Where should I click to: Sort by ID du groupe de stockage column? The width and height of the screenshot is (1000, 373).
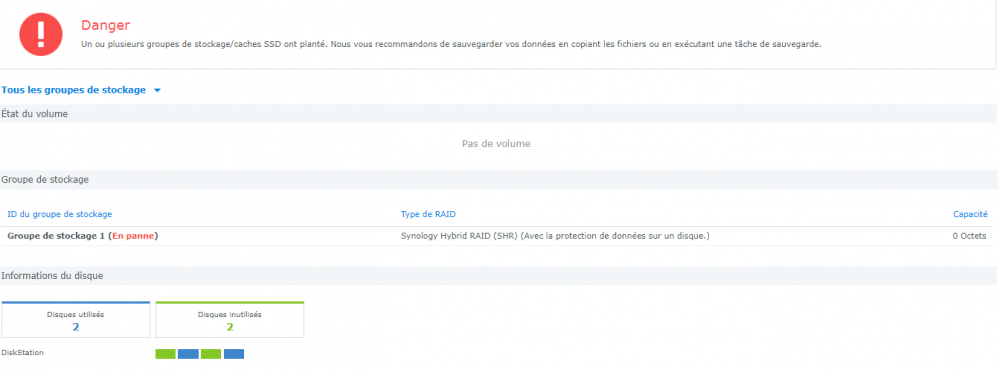(x=59, y=214)
